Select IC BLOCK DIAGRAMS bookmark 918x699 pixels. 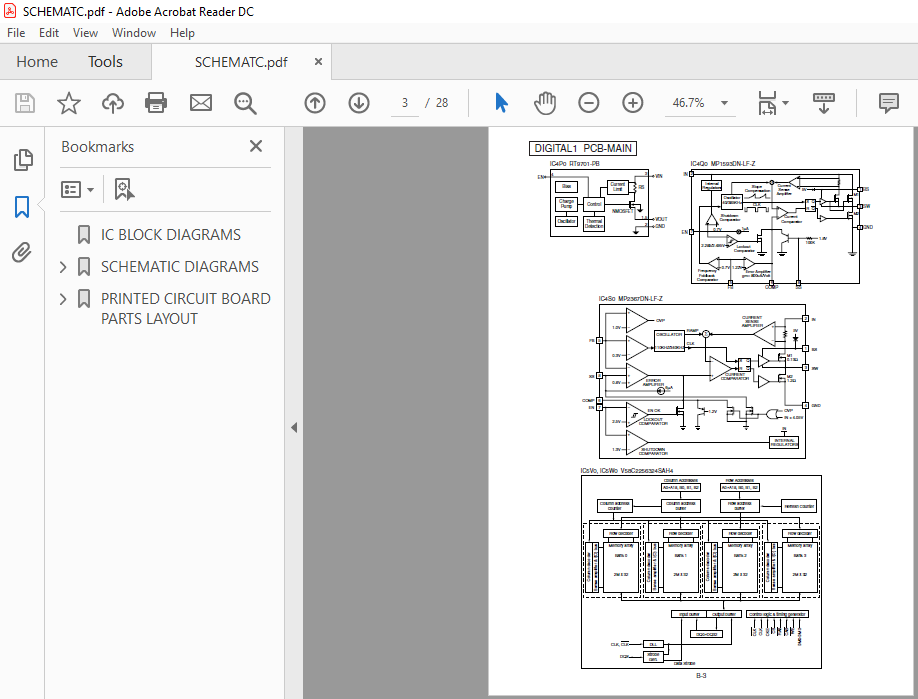point(170,235)
